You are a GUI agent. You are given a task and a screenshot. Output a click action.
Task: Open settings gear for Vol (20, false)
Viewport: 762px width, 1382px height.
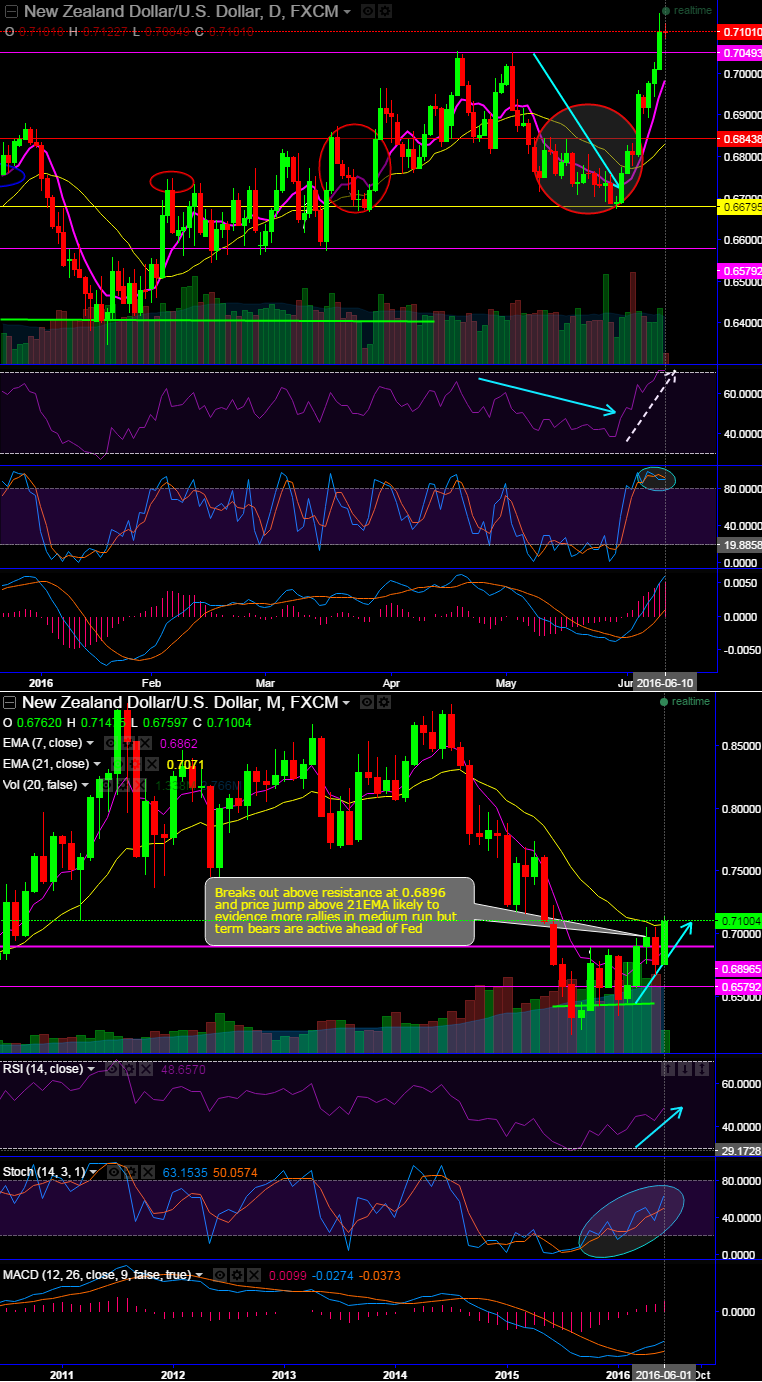(x=123, y=785)
